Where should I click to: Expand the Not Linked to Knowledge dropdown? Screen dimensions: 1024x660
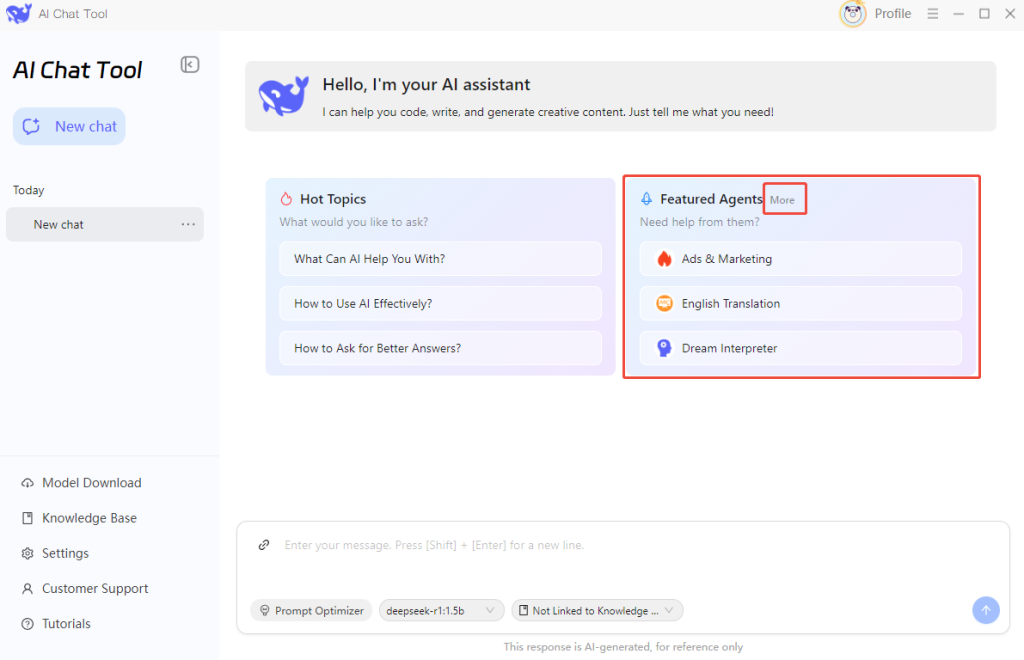[x=597, y=610]
